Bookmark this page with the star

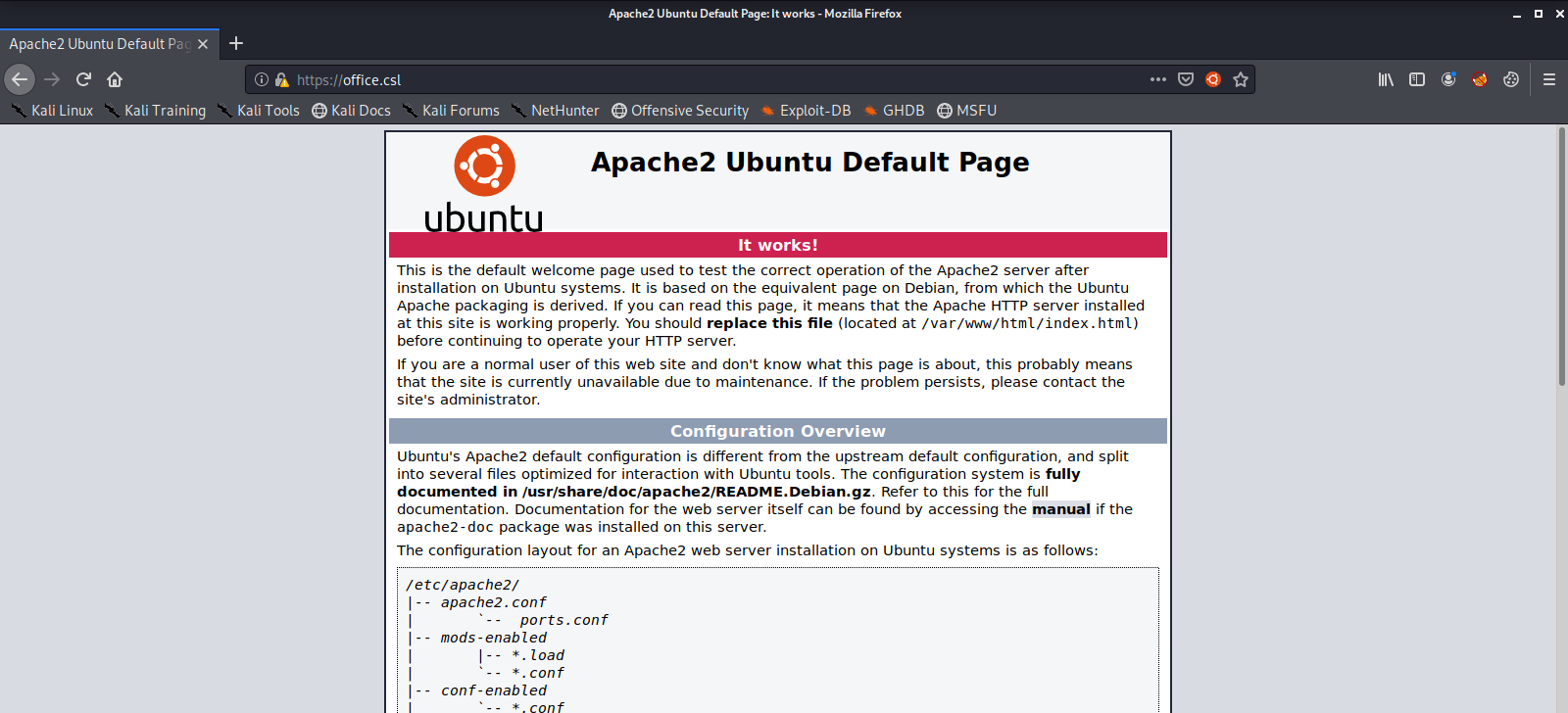[1241, 79]
